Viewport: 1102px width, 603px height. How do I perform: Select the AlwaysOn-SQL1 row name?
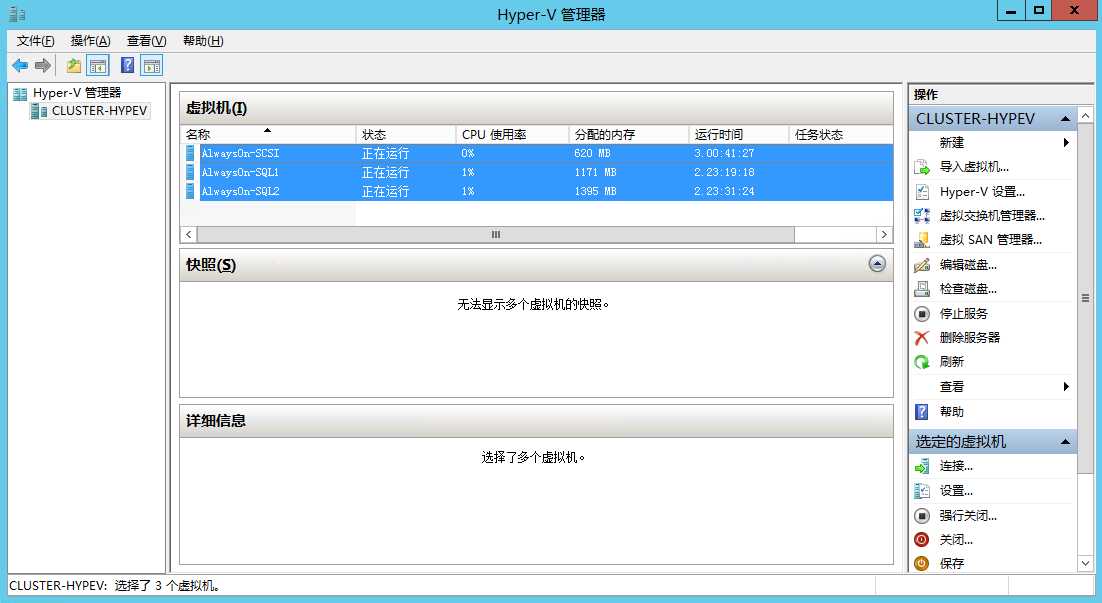(x=240, y=172)
